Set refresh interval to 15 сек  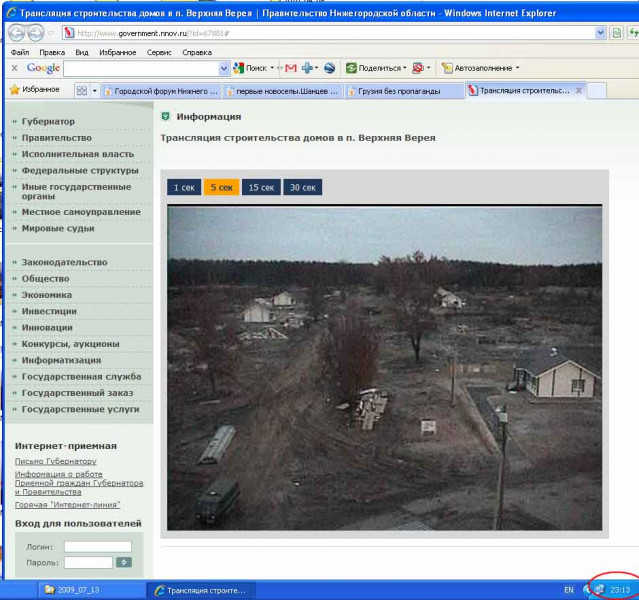pyautogui.click(x=261, y=188)
